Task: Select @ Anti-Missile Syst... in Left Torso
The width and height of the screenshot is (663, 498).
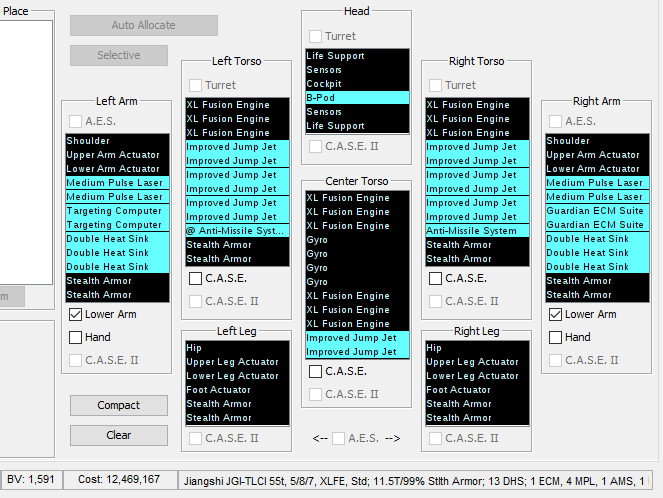Action: point(237,231)
